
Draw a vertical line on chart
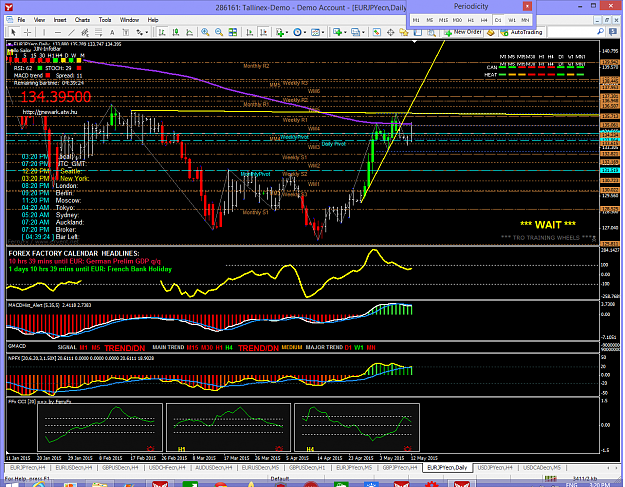coord(44,32)
